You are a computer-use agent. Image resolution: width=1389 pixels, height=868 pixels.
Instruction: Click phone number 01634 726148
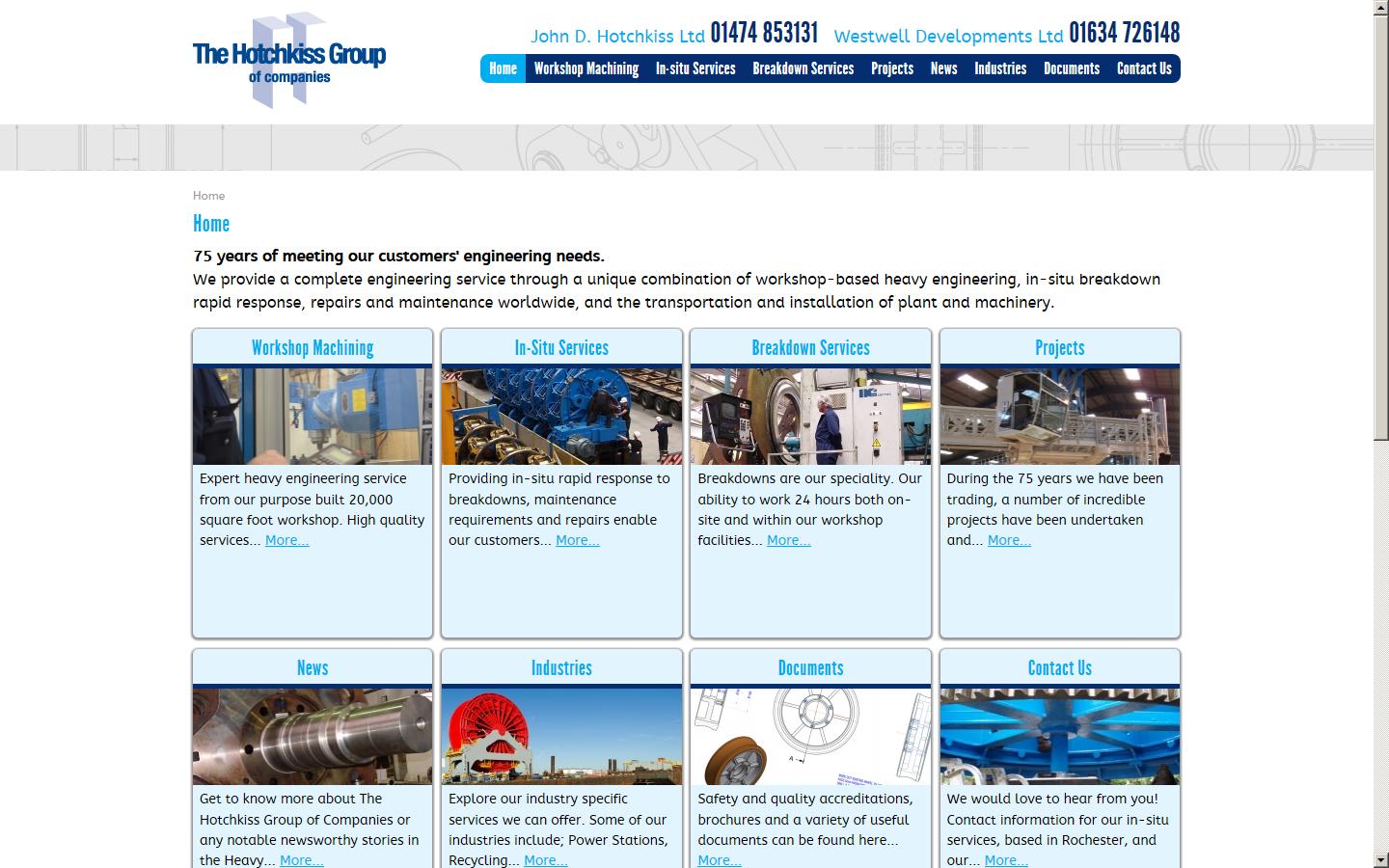(x=1125, y=34)
